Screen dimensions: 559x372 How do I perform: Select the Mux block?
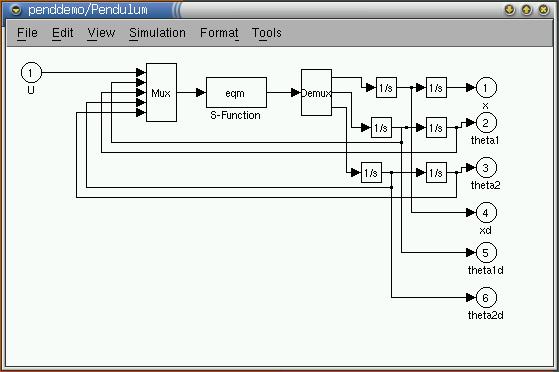(x=161, y=92)
